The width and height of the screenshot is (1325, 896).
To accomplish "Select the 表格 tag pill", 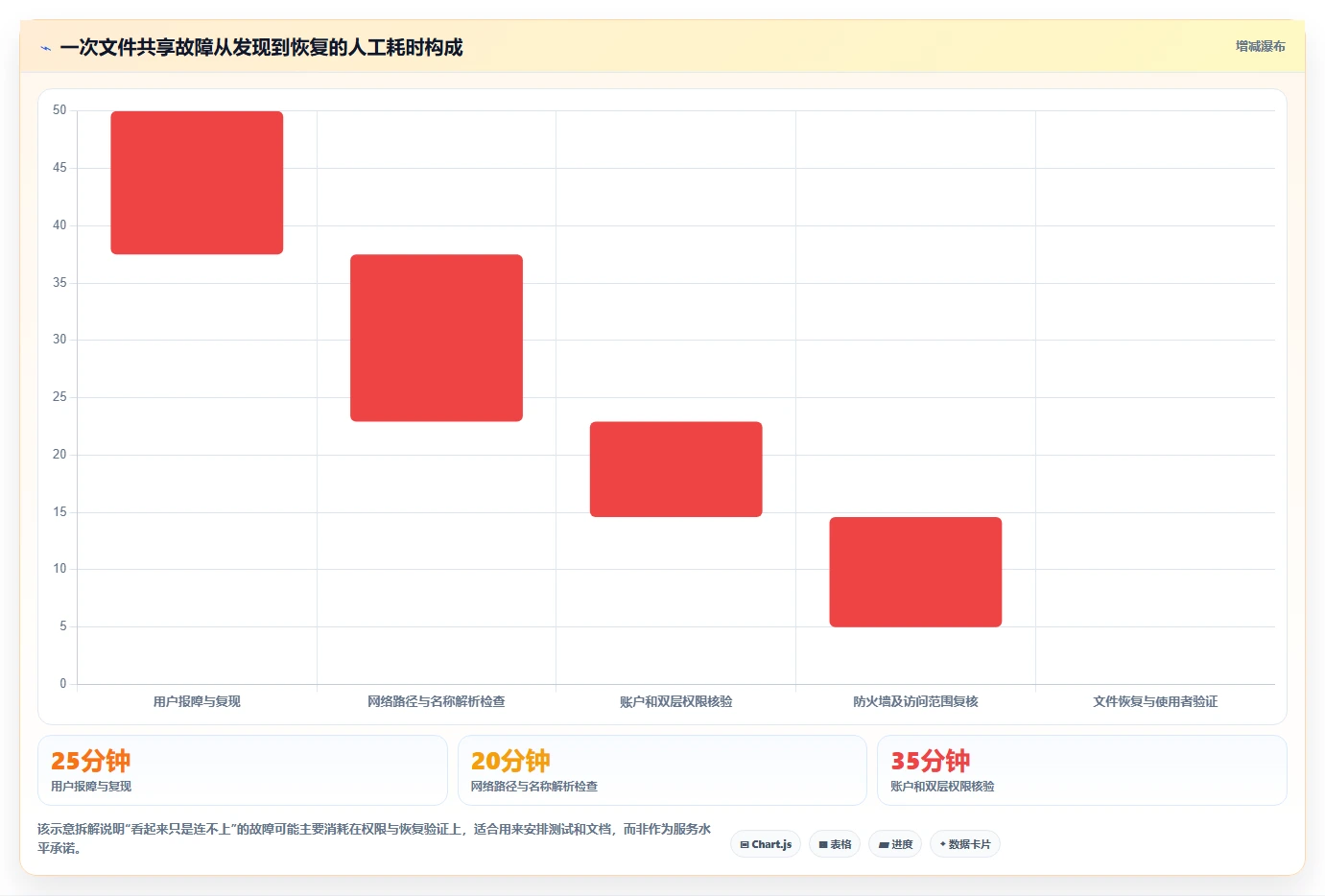I will coord(835,844).
